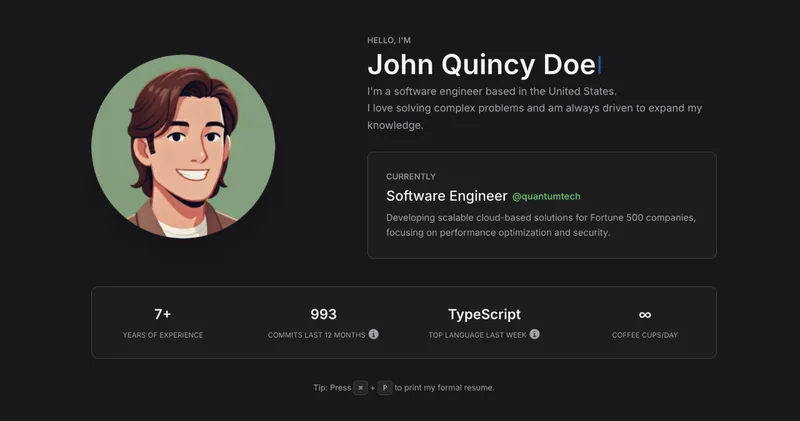Click the 7+ years stat value

click(162, 314)
